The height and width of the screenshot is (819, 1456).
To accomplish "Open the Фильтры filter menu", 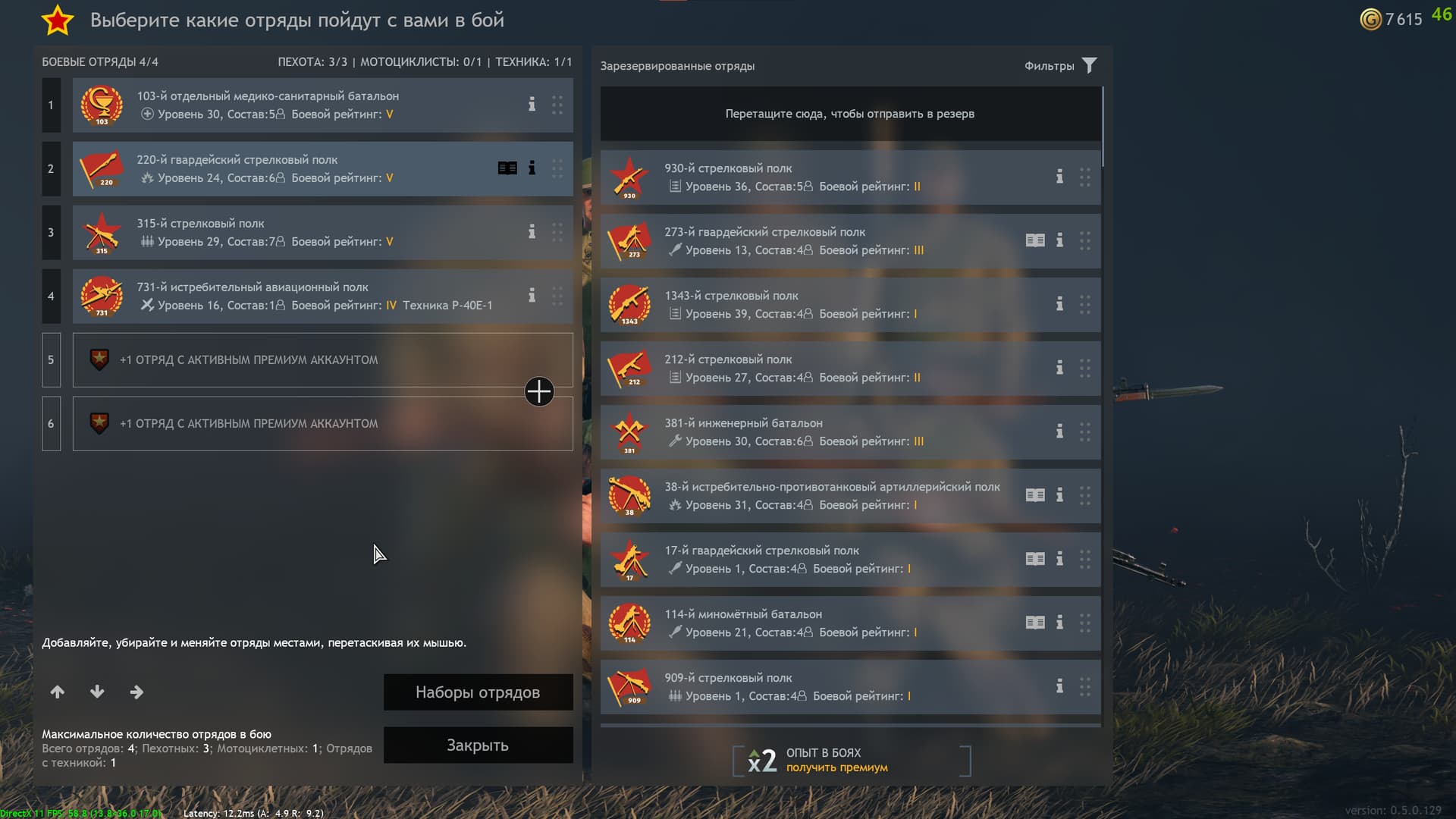I will [x=1061, y=66].
